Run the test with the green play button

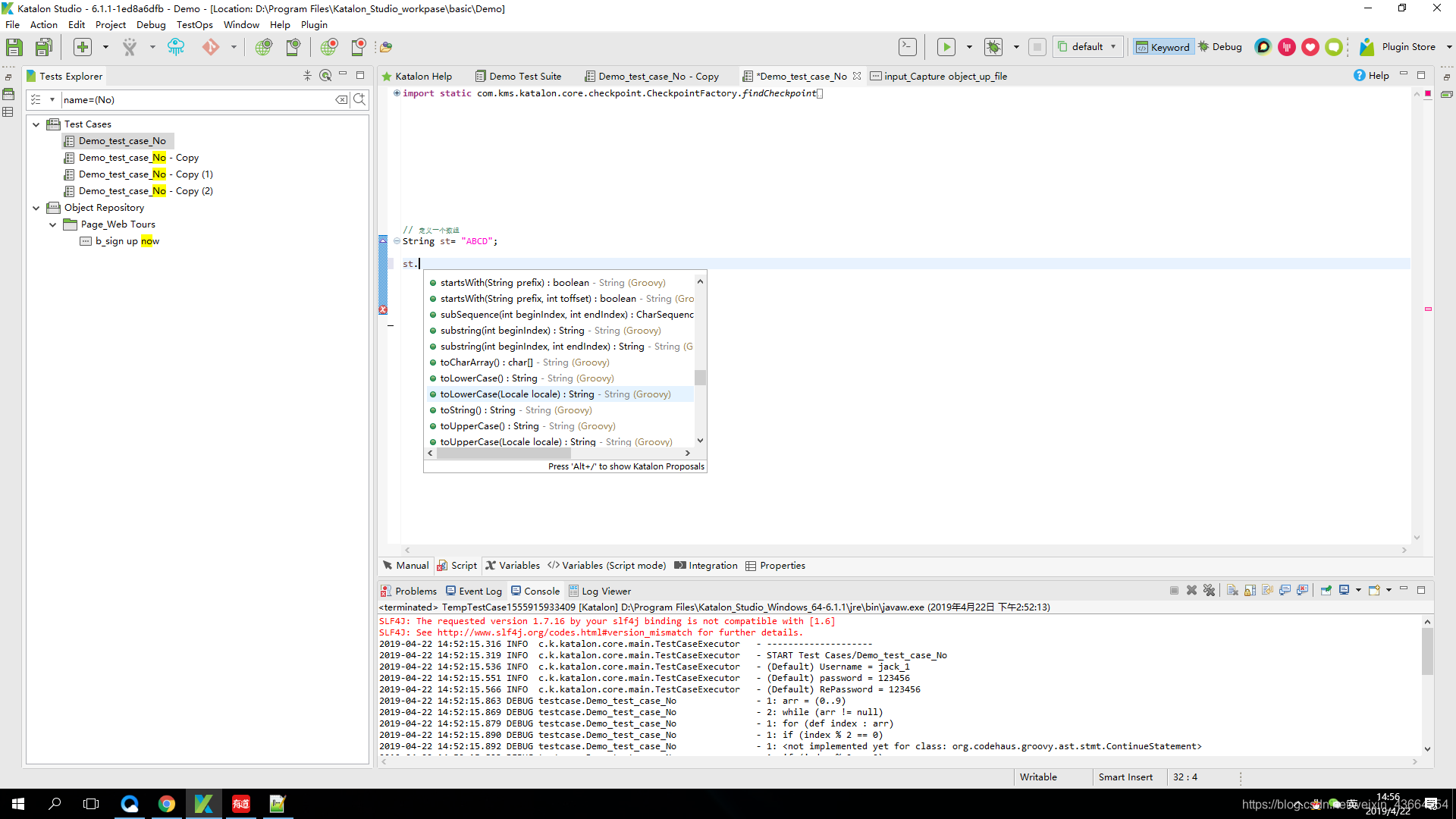coord(946,47)
